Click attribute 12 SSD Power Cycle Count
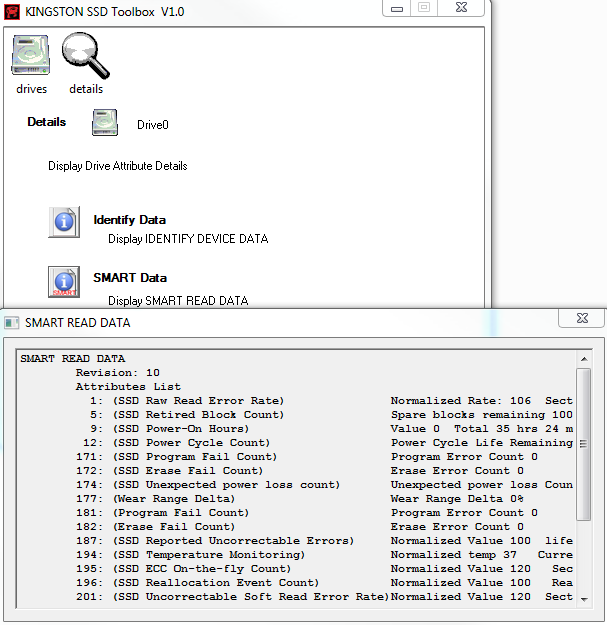The height and width of the screenshot is (625, 607). tap(177, 442)
